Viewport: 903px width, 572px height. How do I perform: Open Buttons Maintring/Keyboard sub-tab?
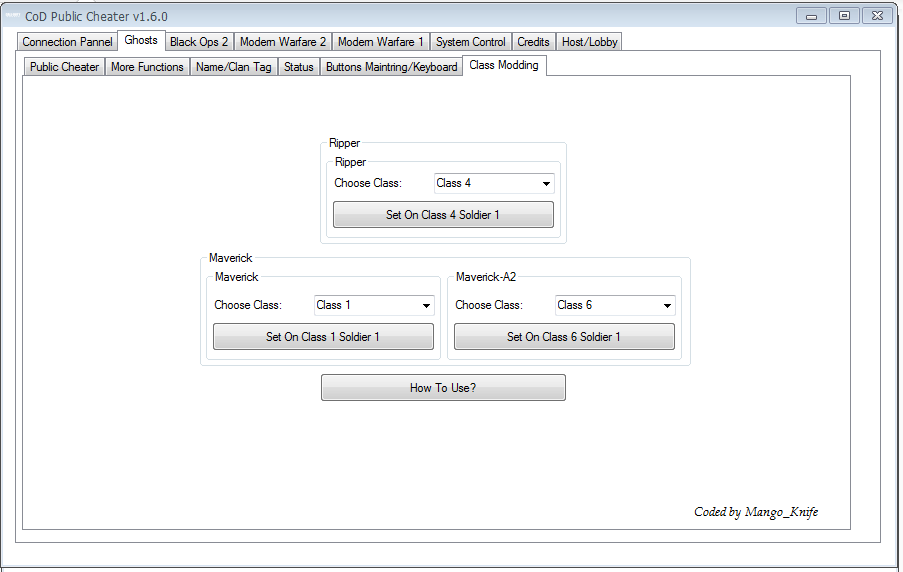(392, 67)
